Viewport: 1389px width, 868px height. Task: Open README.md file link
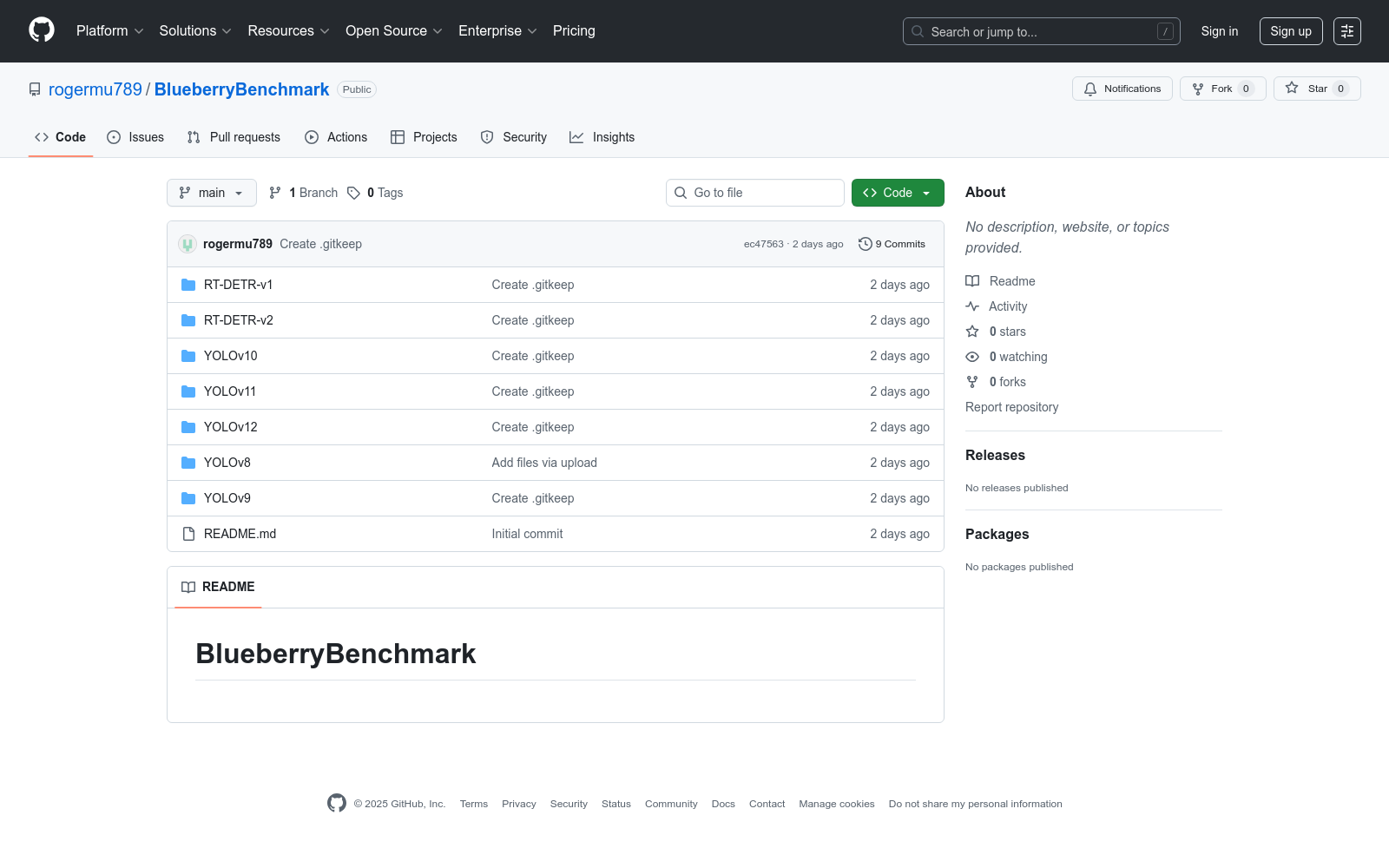pyautogui.click(x=240, y=534)
